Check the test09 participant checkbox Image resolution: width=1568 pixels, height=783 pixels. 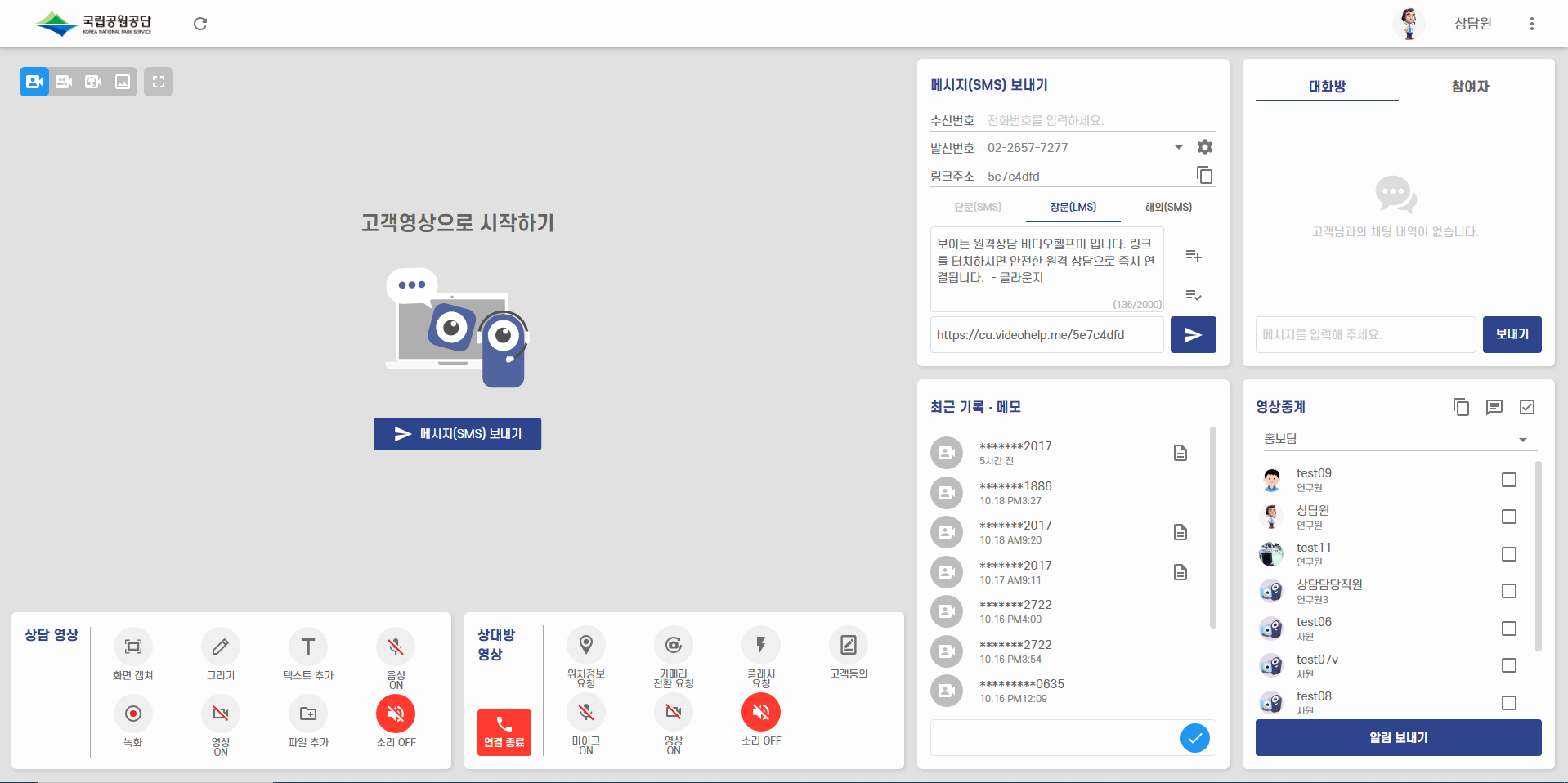[x=1509, y=481]
